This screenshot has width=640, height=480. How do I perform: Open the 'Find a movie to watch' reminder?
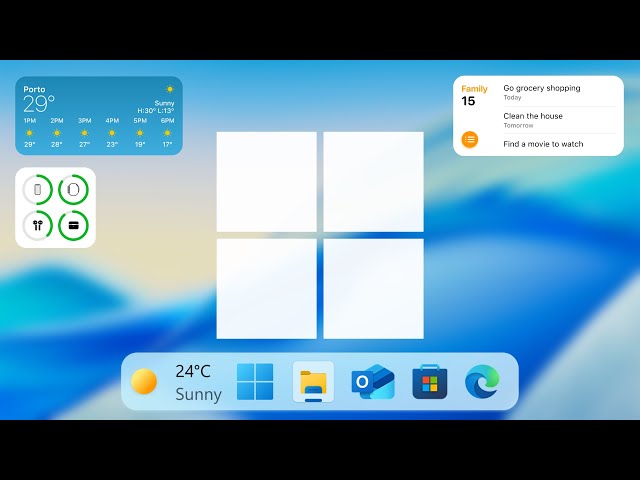pyautogui.click(x=543, y=144)
